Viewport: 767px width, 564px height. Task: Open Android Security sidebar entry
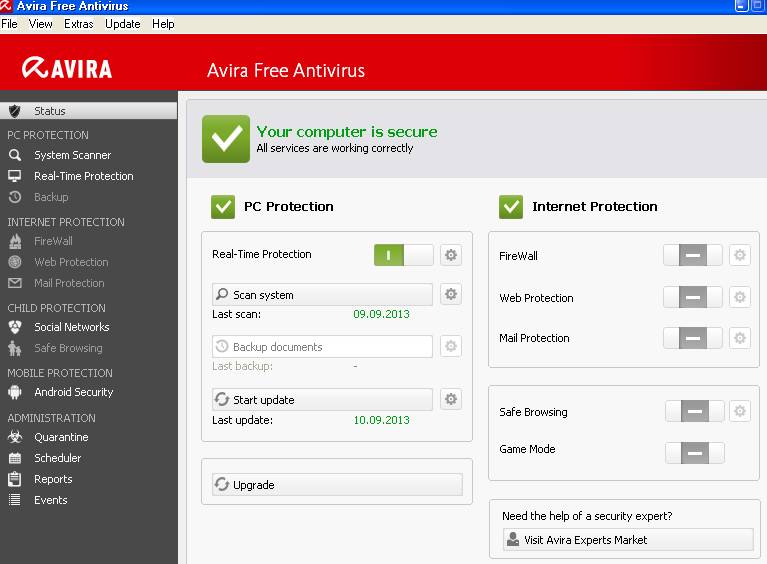click(x=73, y=392)
